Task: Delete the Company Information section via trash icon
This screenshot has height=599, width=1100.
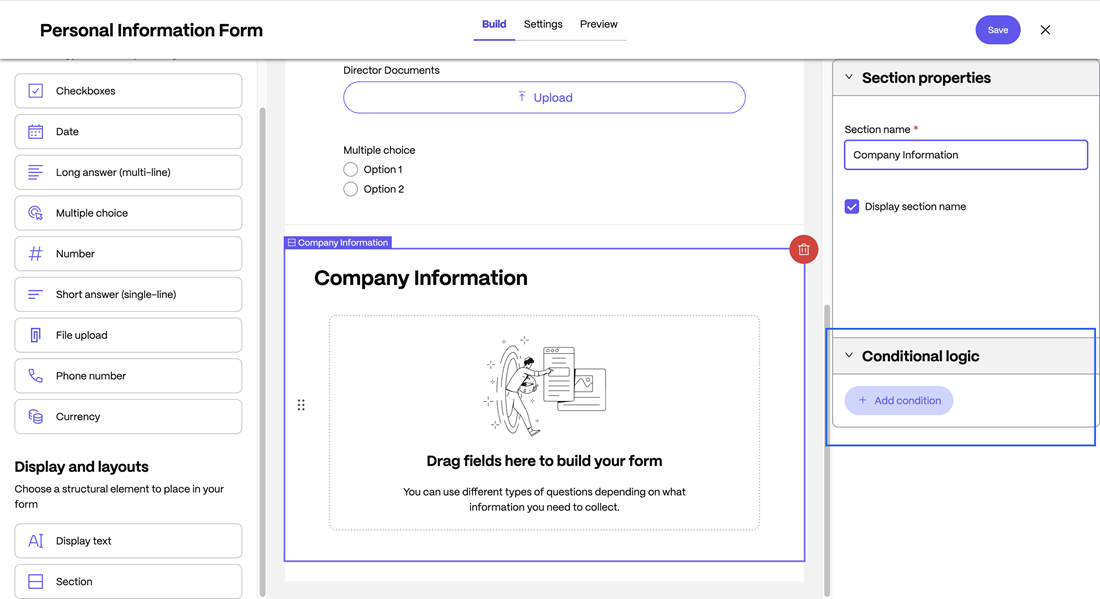Action: pyautogui.click(x=803, y=250)
